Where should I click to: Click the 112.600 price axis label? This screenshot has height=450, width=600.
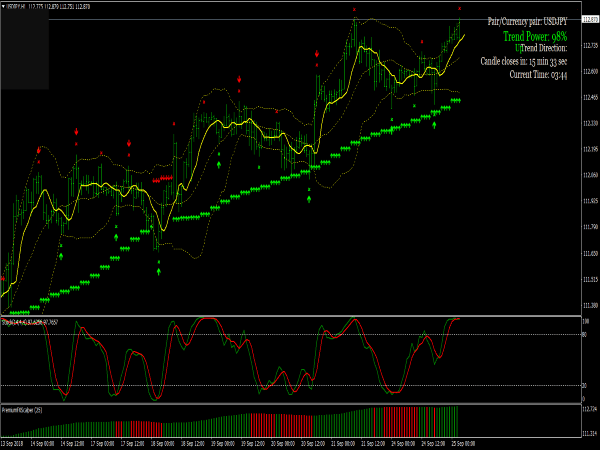pos(590,71)
